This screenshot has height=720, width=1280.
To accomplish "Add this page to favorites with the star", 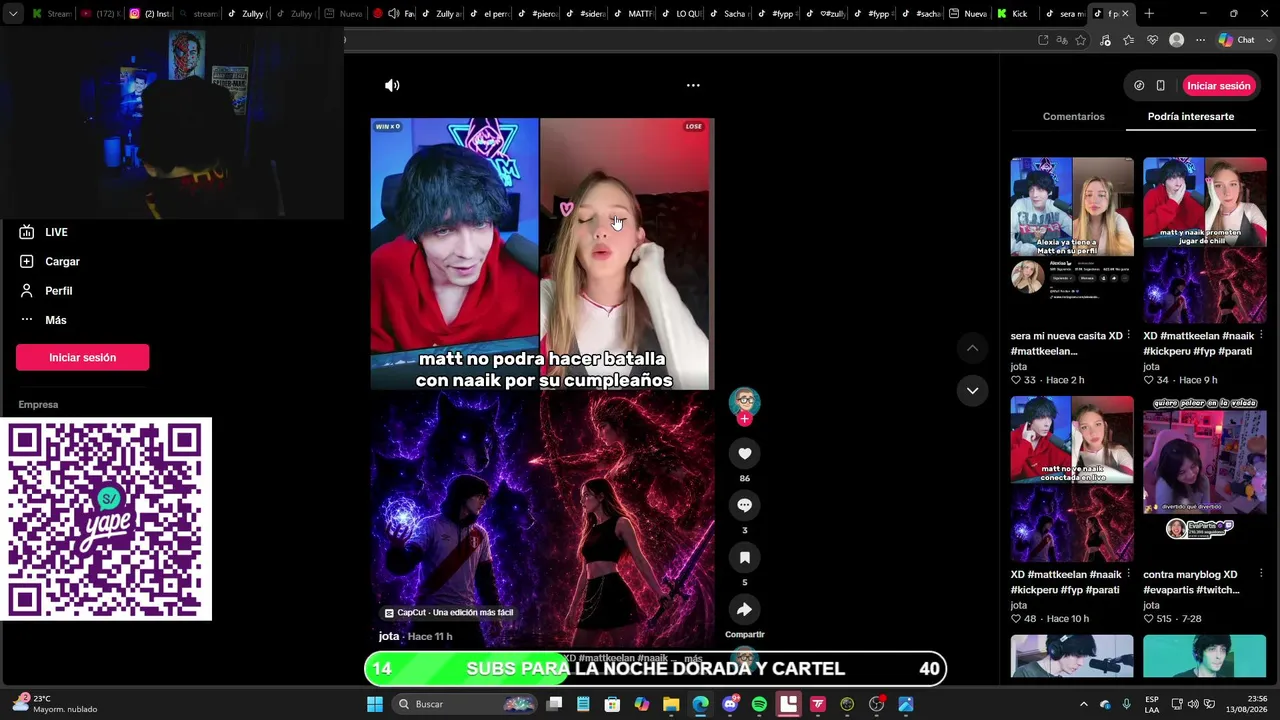I will (x=1081, y=40).
